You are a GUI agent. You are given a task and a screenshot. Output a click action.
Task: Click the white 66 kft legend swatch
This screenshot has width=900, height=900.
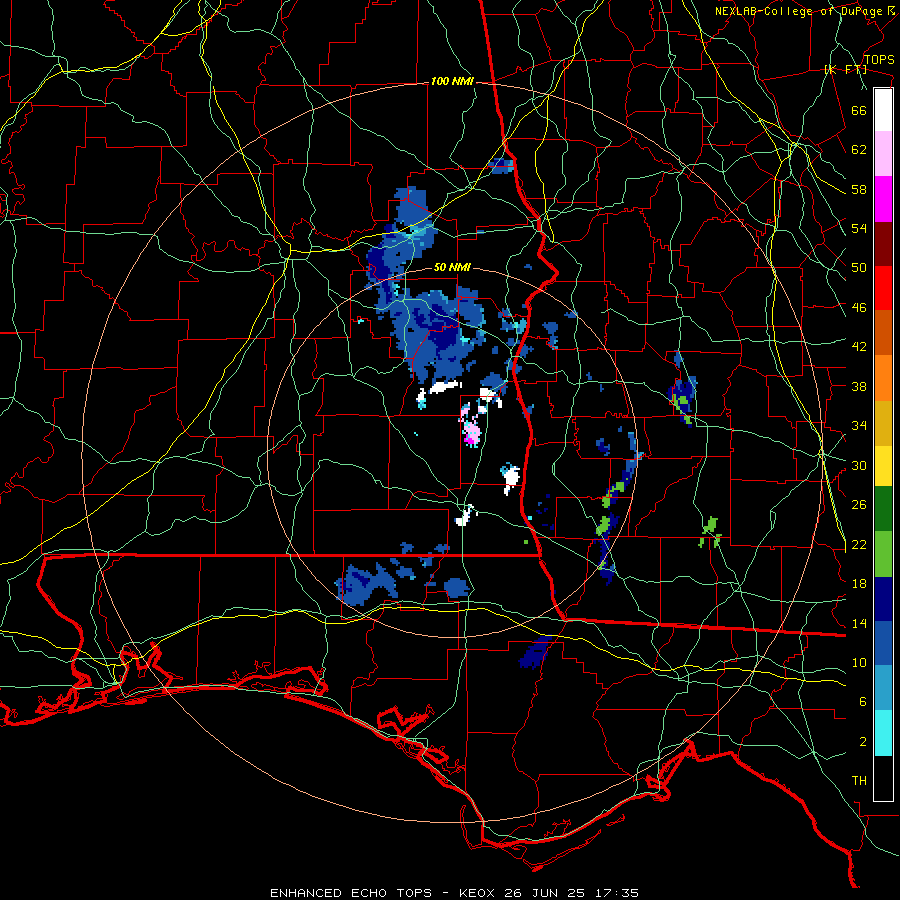[883, 110]
